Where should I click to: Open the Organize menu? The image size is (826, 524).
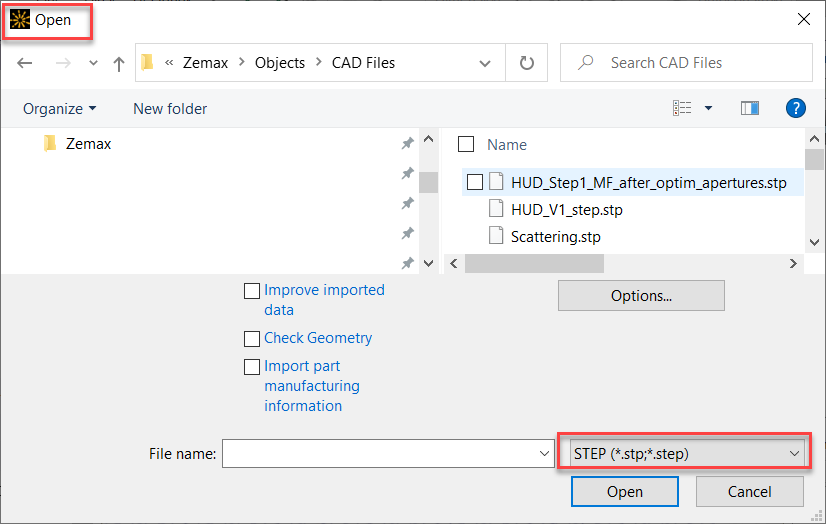click(x=60, y=108)
